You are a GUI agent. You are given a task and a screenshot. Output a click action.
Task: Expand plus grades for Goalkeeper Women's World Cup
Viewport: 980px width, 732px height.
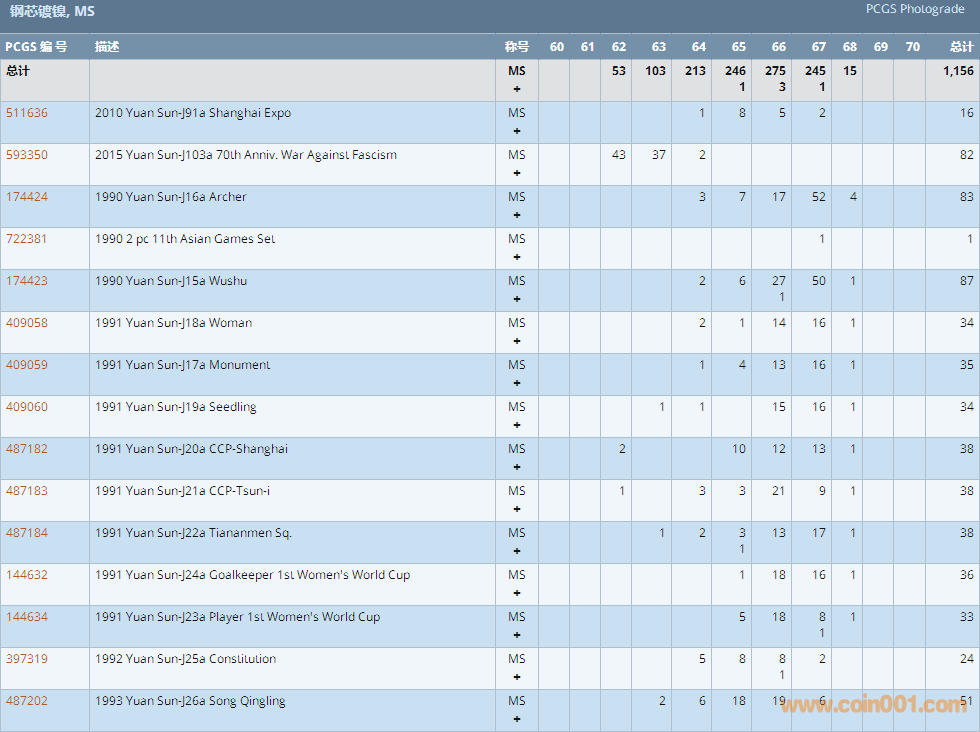(x=516, y=593)
